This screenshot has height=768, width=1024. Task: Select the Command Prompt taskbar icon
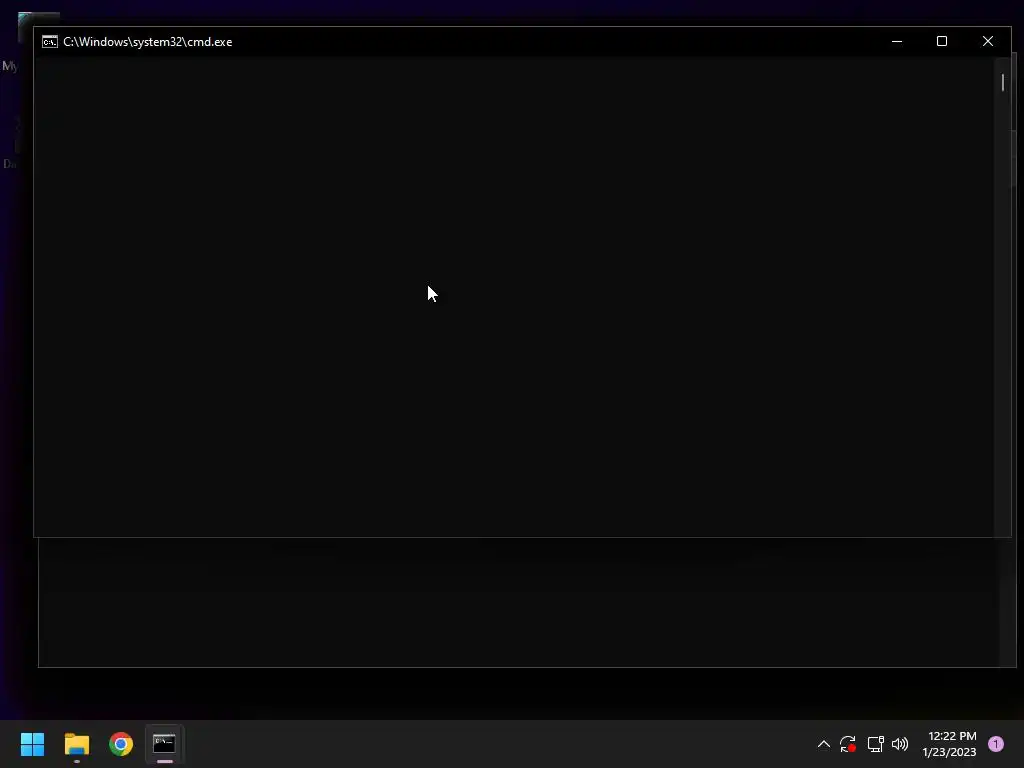[164, 744]
